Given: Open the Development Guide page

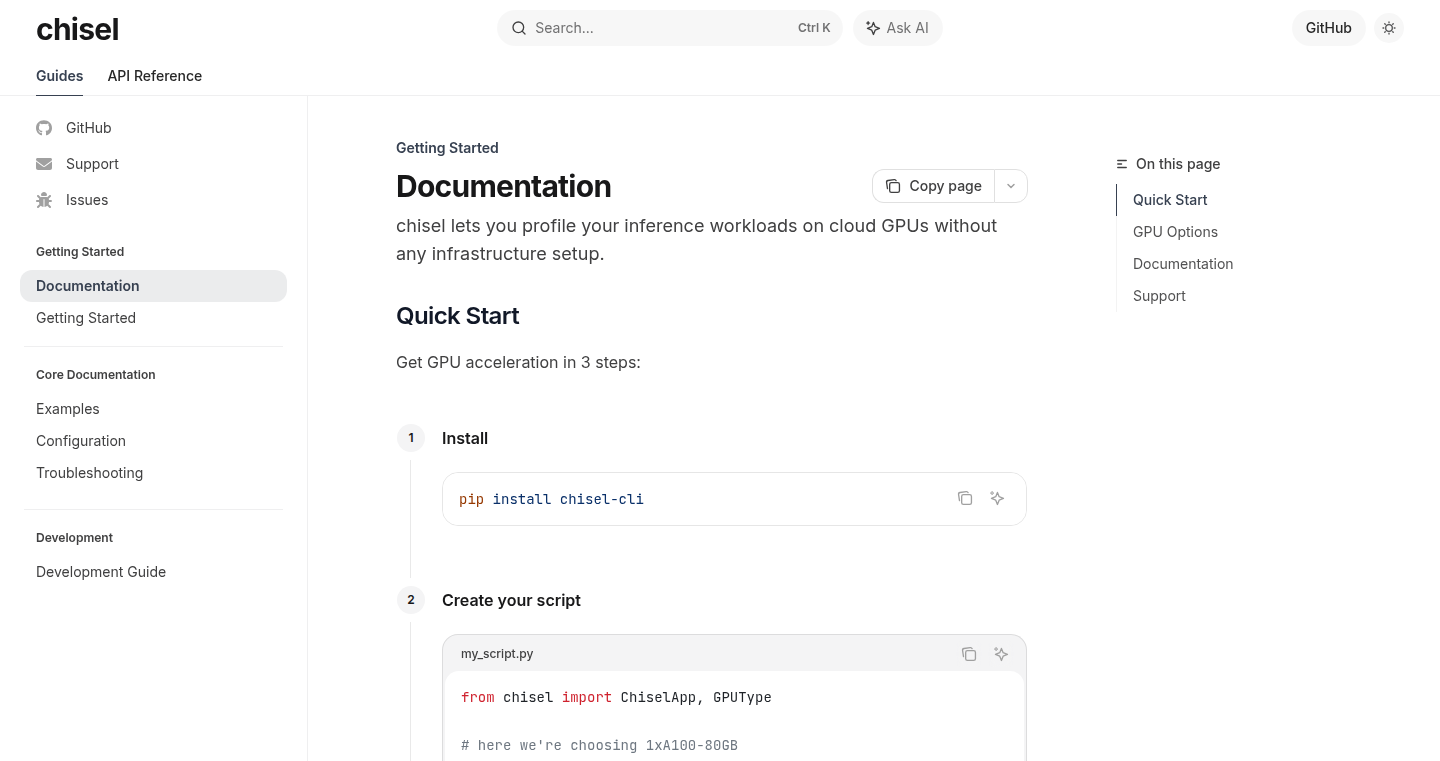Looking at the screenshot, I should (x=153, y=572).
